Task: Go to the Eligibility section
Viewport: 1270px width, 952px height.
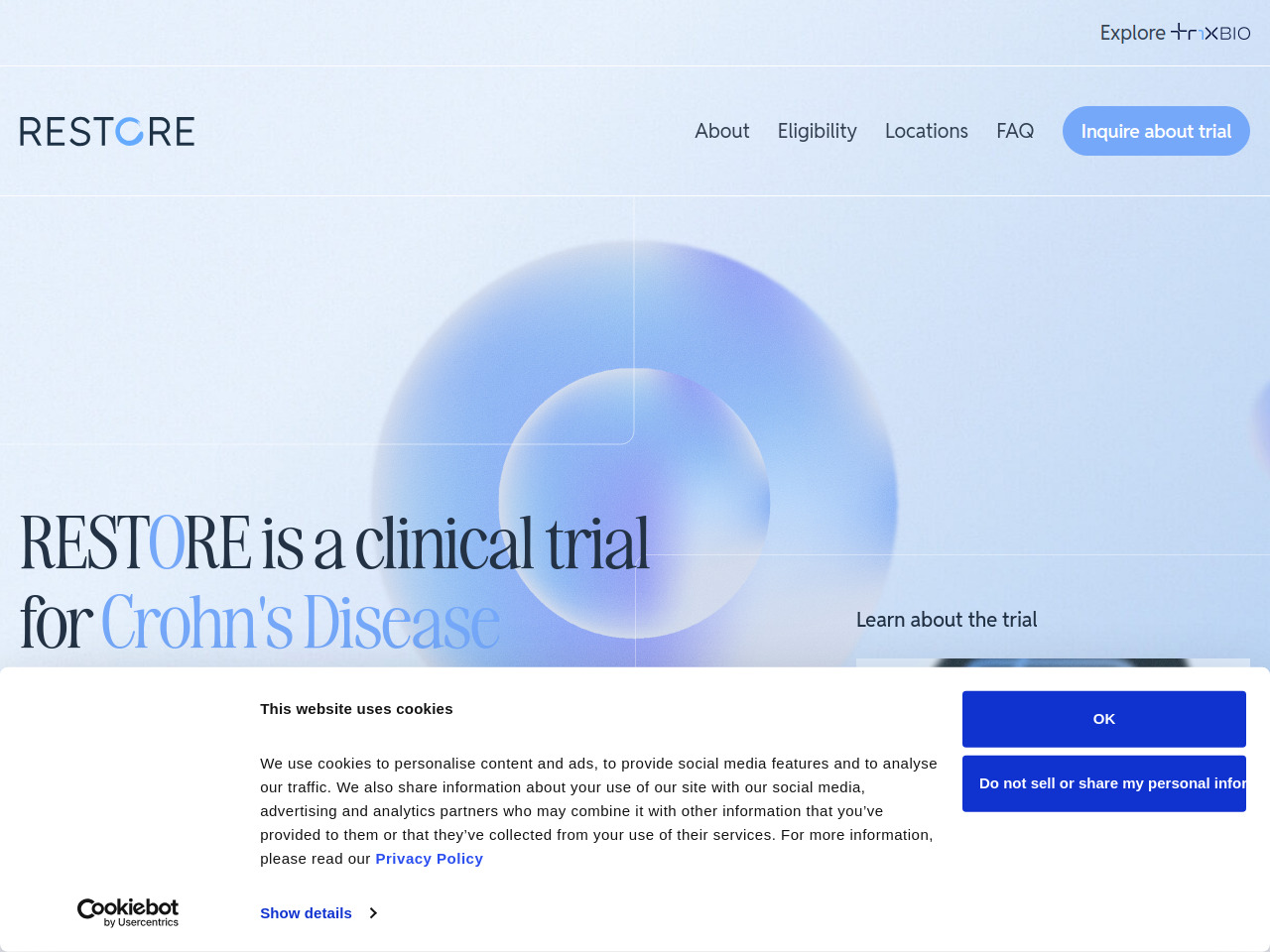Action: (818, 131)
